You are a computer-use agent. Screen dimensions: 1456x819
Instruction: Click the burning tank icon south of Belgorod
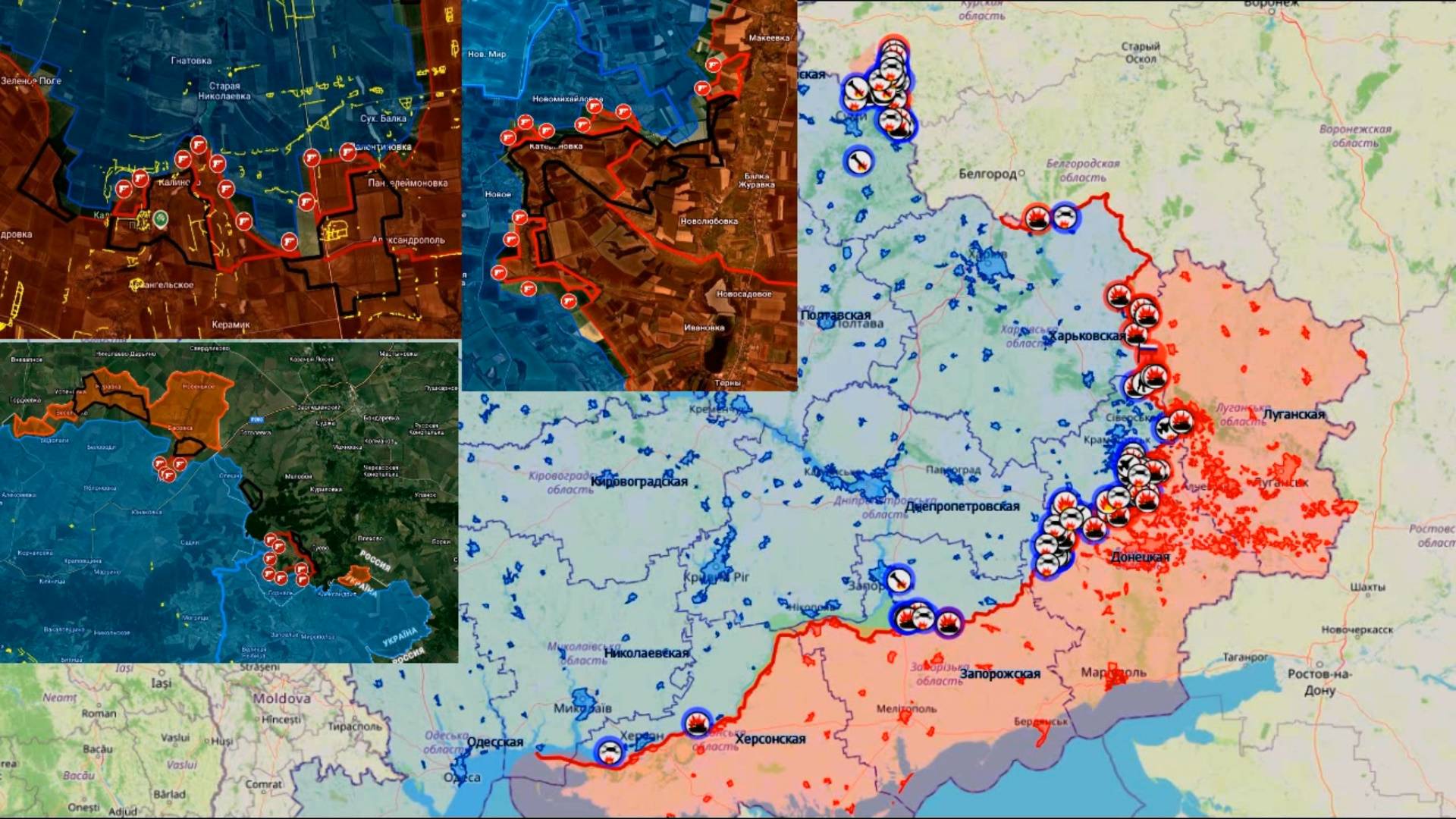tap(1037, 219)
